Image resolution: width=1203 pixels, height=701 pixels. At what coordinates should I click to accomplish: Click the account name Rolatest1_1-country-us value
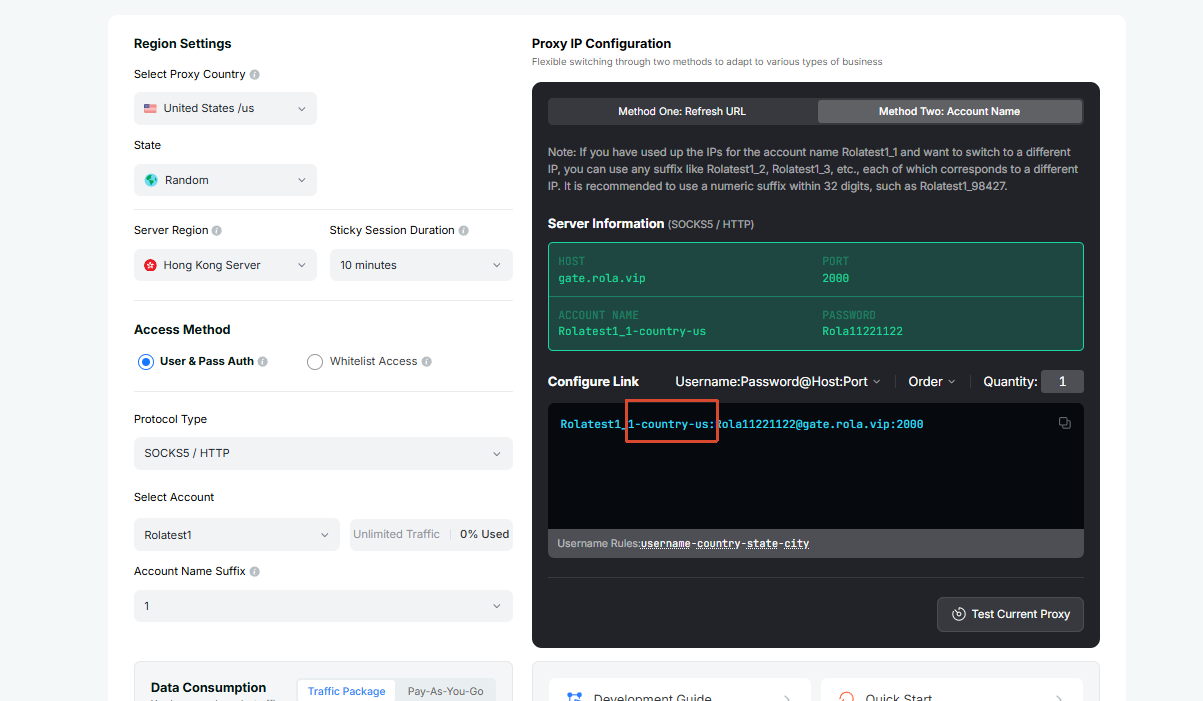tap(632, 331)
